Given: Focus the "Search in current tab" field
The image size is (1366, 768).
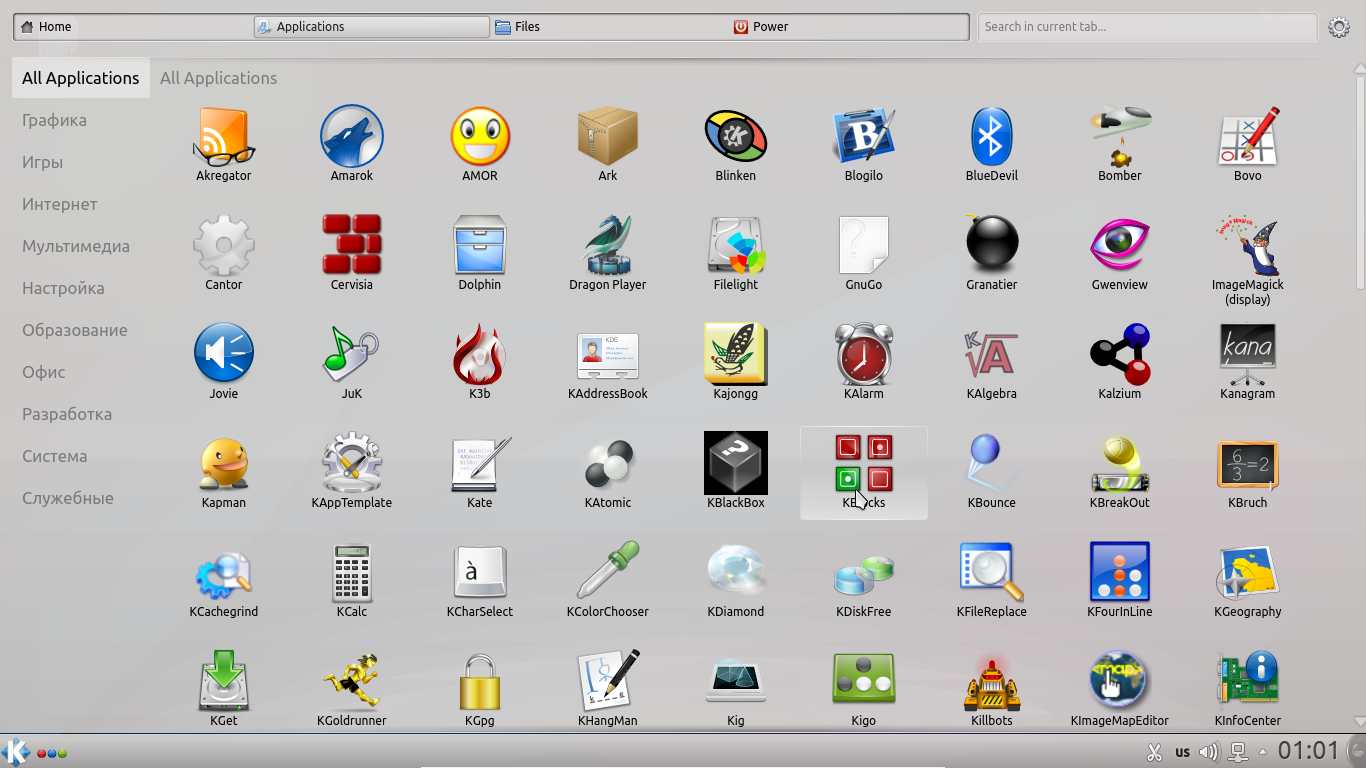Looking at the screenshot, I should tap(1147, 27).
